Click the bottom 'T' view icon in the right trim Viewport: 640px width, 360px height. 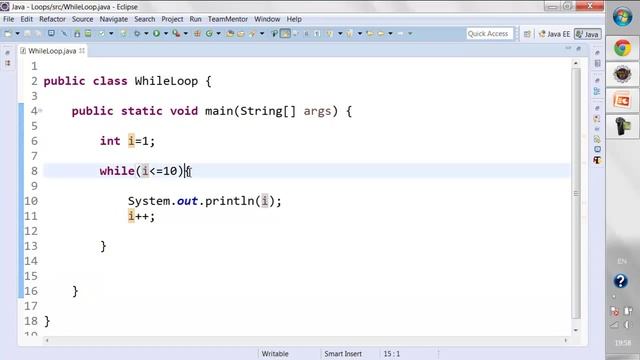click(x=597, y=160)
